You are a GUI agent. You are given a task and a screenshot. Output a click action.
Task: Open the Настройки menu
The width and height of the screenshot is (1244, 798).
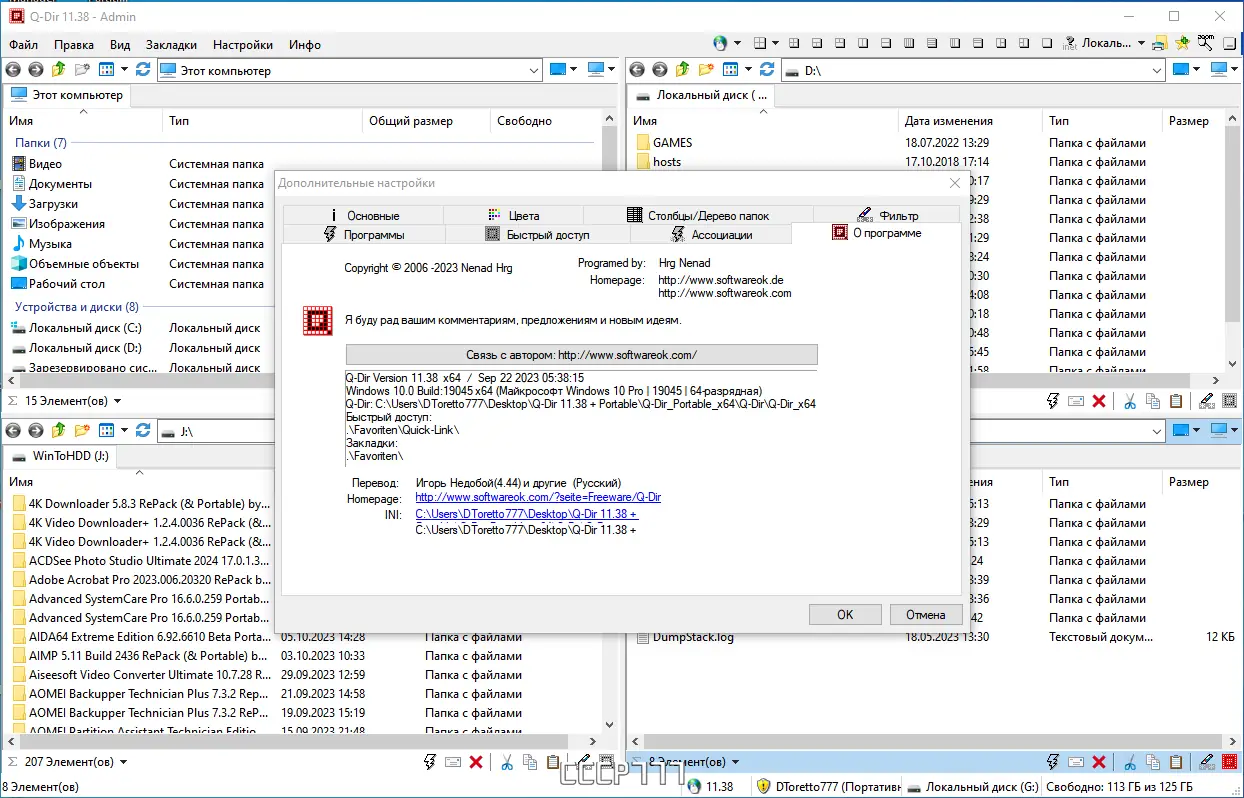[x=243, y=45]
